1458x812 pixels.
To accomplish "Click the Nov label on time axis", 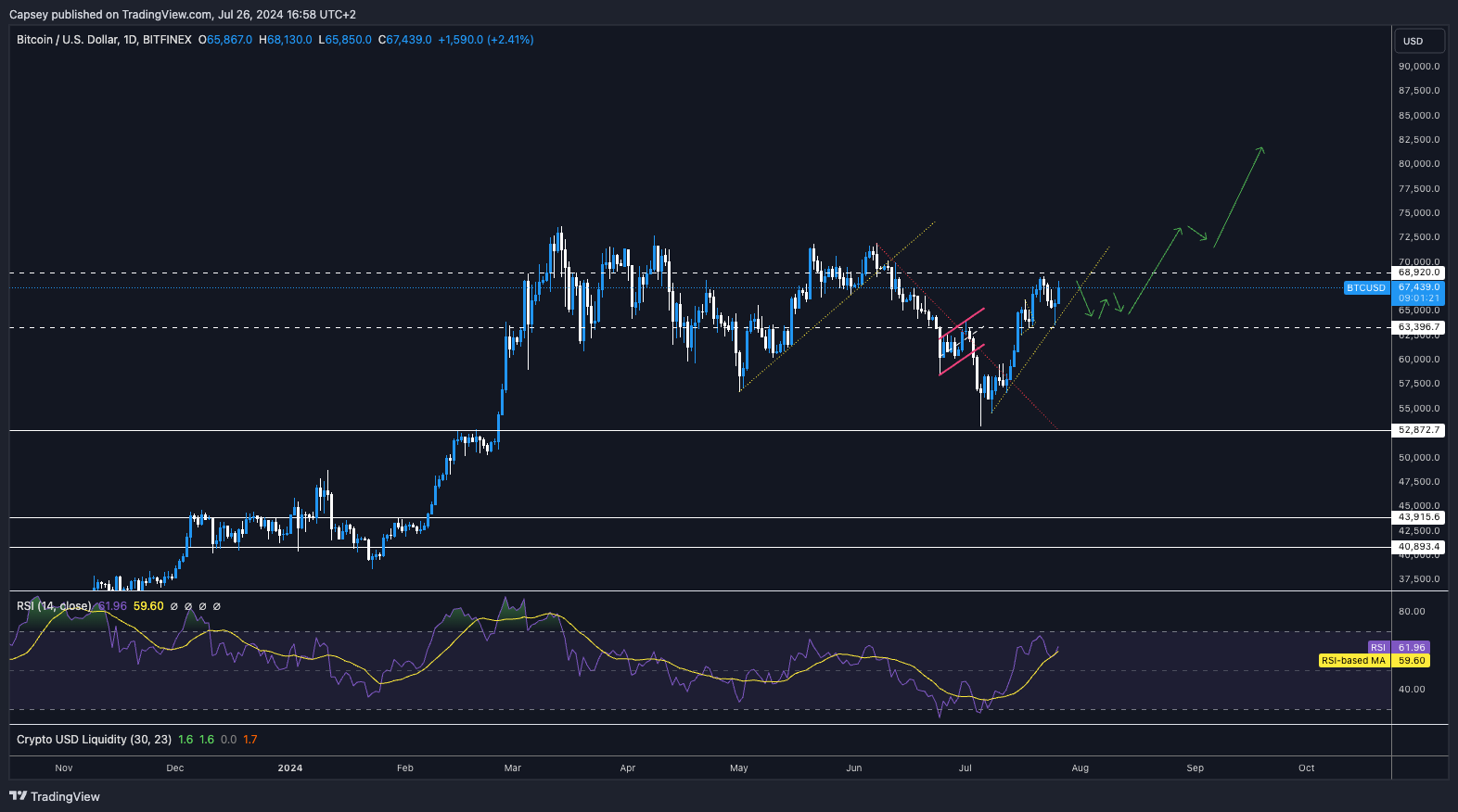I will point(64,768).
